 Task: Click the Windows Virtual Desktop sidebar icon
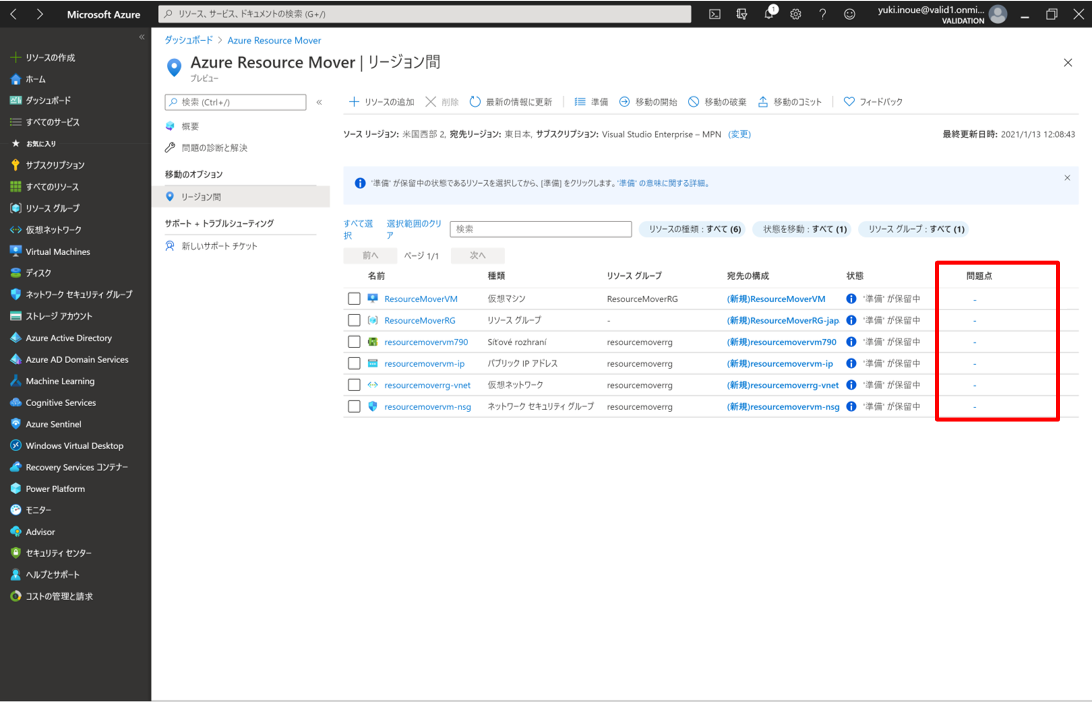tap(16, 445)
